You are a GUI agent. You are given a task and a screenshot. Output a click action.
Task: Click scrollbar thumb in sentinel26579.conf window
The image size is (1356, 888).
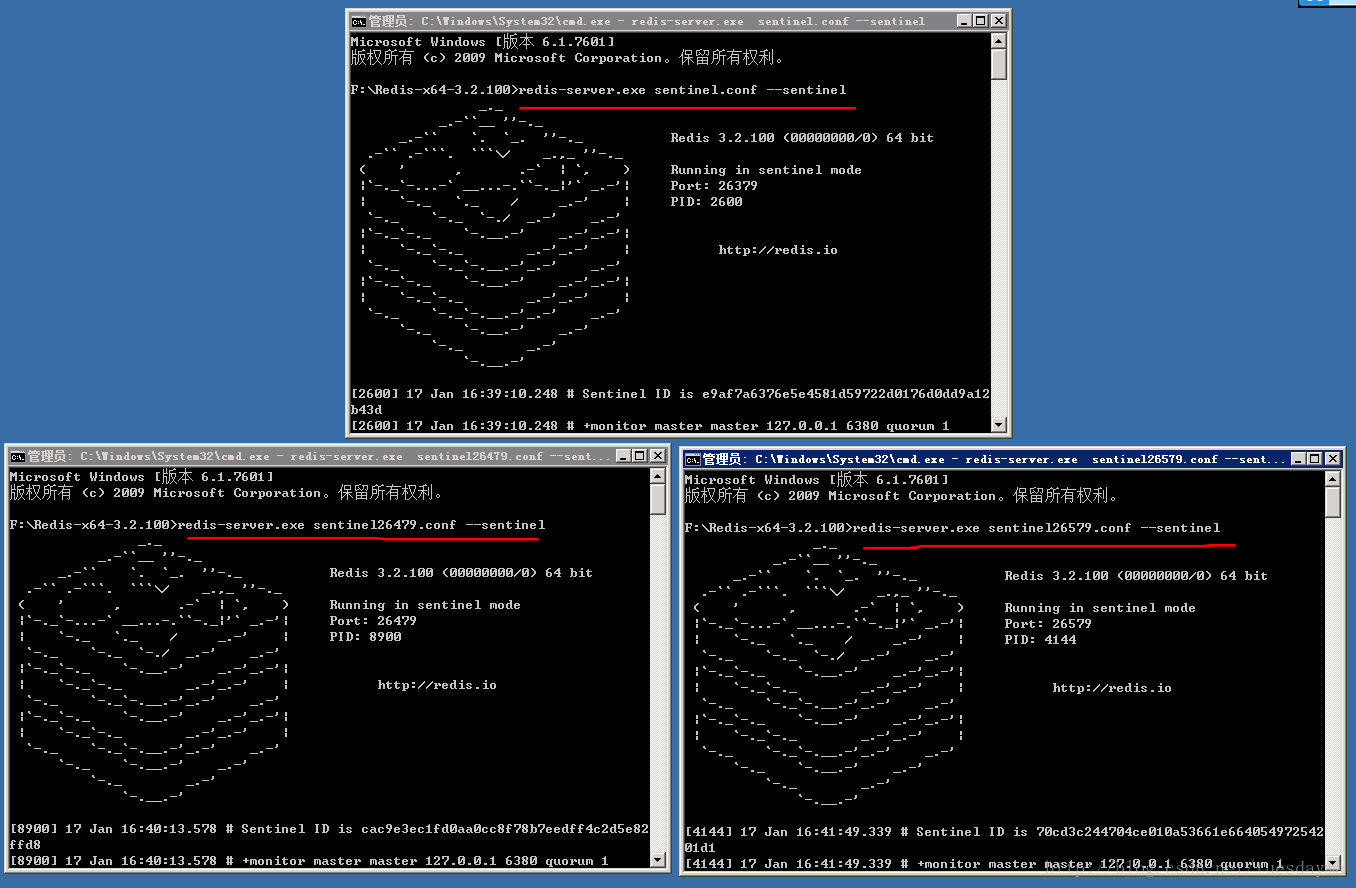tap(1332, 502)
